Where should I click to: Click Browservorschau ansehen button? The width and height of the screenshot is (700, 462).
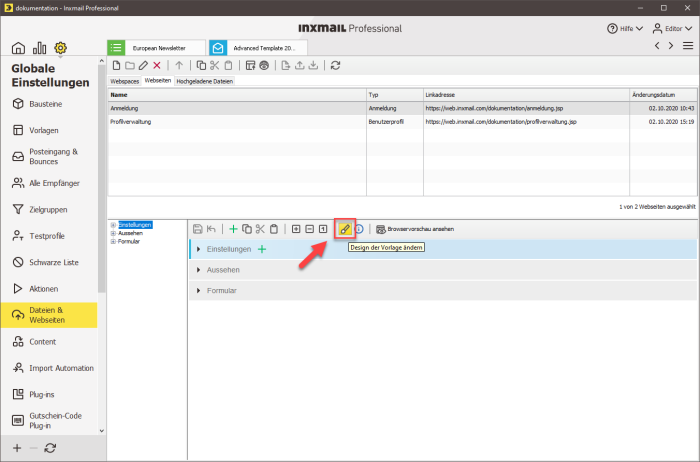click(415, 229)
